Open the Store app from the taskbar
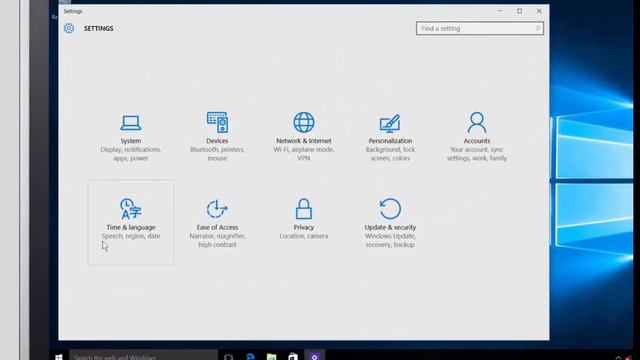This screenshot has height=360, width=640. [x=293, y=356]
